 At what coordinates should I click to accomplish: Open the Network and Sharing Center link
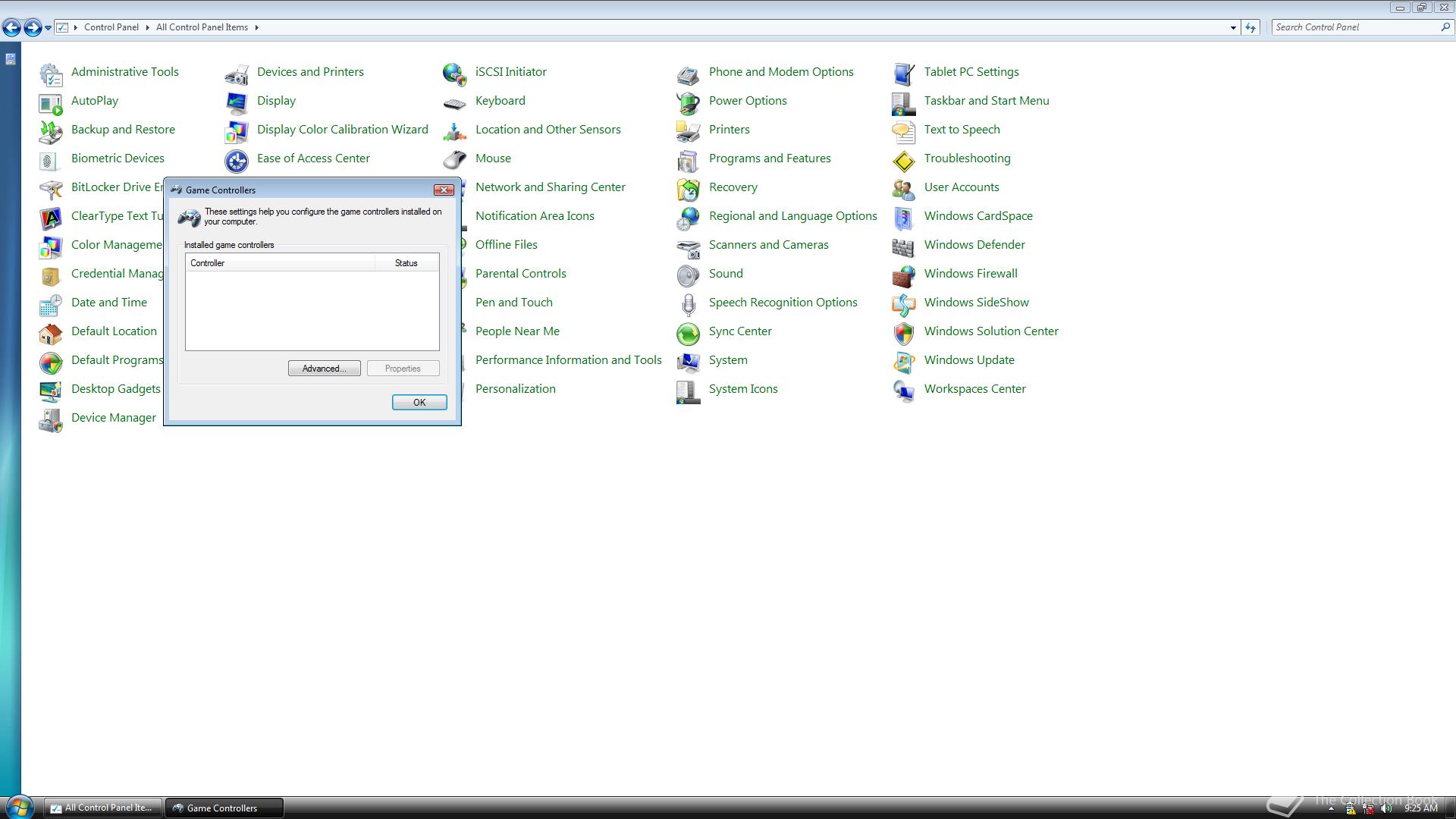pos(551,187)
